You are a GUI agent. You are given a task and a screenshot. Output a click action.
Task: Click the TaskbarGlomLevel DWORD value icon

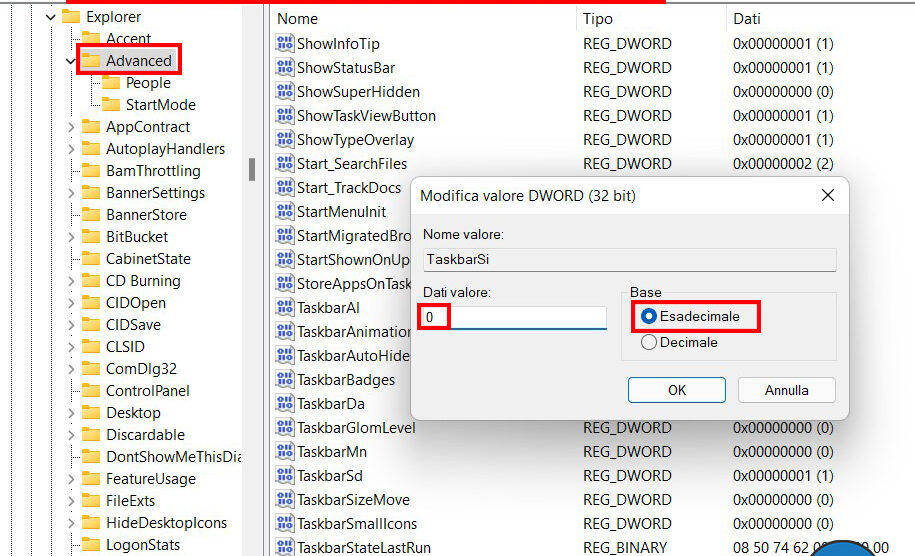pyautogui.click(x=285, y=427)
